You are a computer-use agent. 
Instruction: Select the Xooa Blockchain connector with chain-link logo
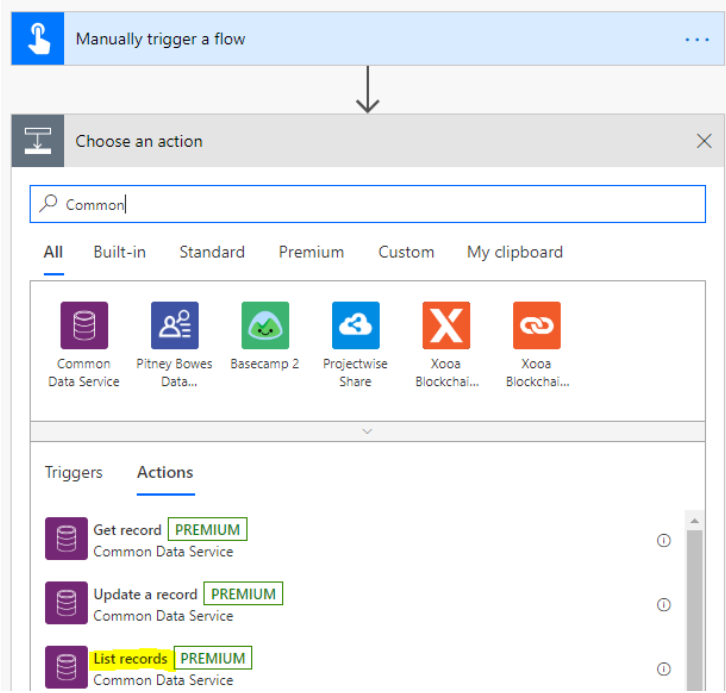pyautogui.click(x=537, y=325)
